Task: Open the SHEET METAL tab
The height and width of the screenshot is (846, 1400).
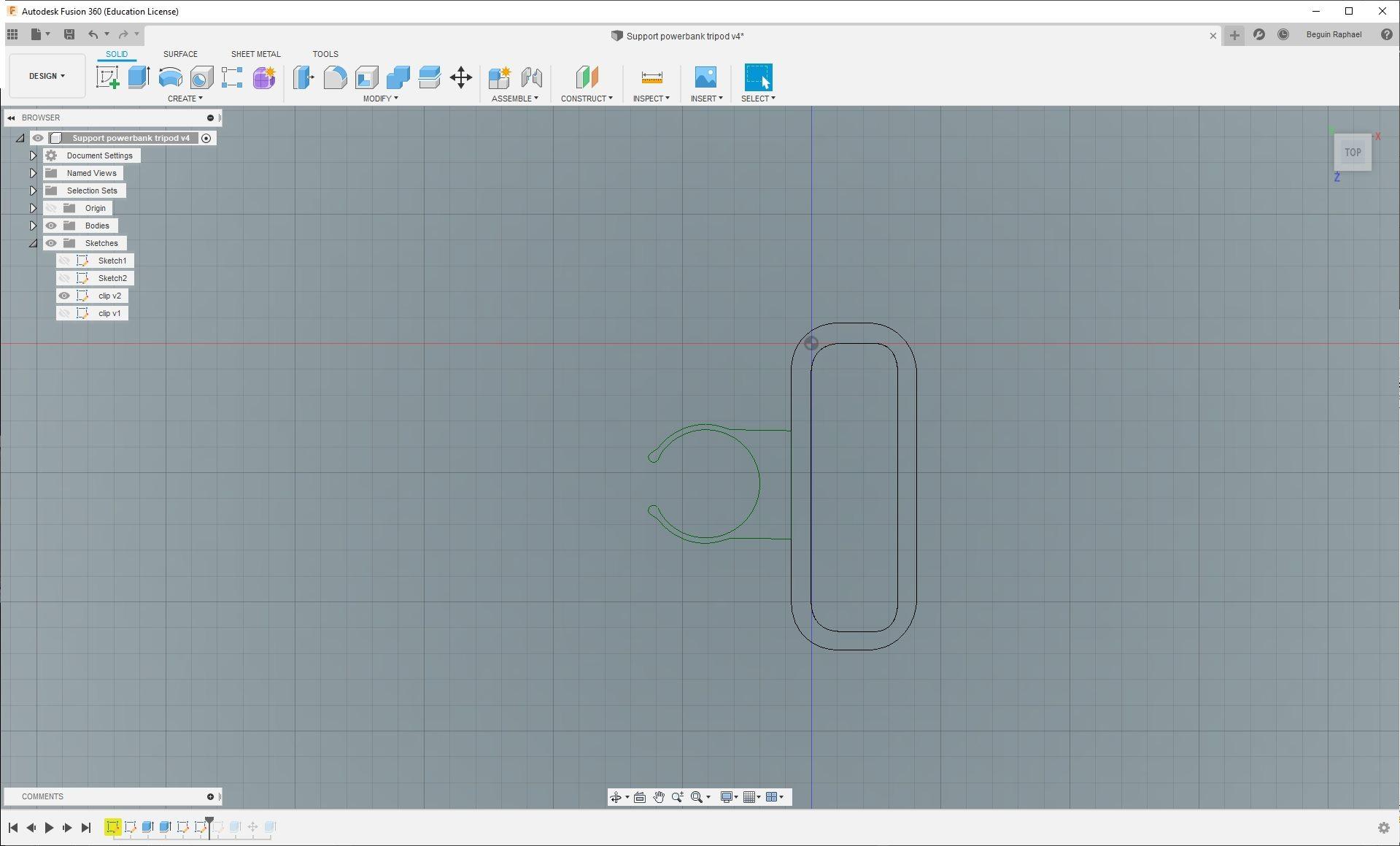Action: click(x=255, y=54)
